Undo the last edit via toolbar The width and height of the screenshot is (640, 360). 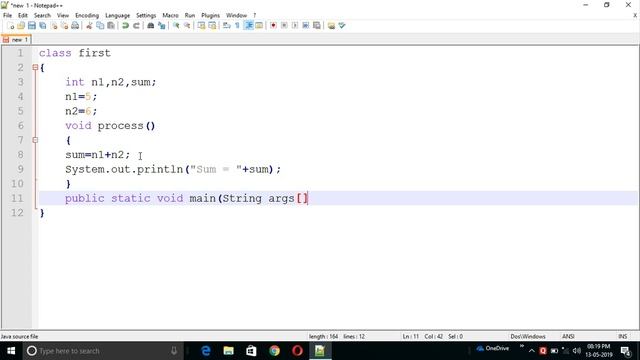click(x=125, y=26)
